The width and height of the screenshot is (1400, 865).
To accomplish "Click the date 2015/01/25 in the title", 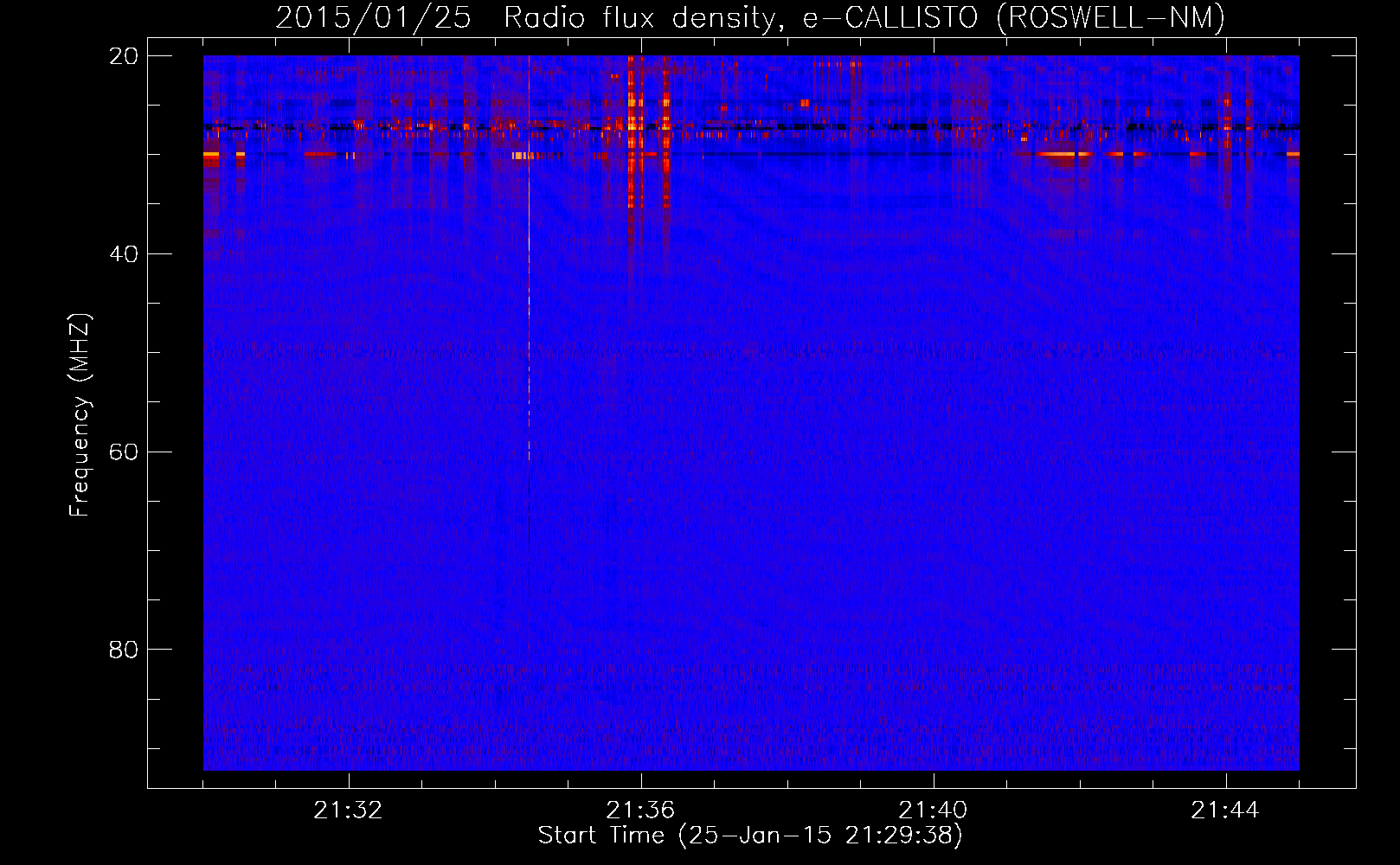I will click(373, 17).
